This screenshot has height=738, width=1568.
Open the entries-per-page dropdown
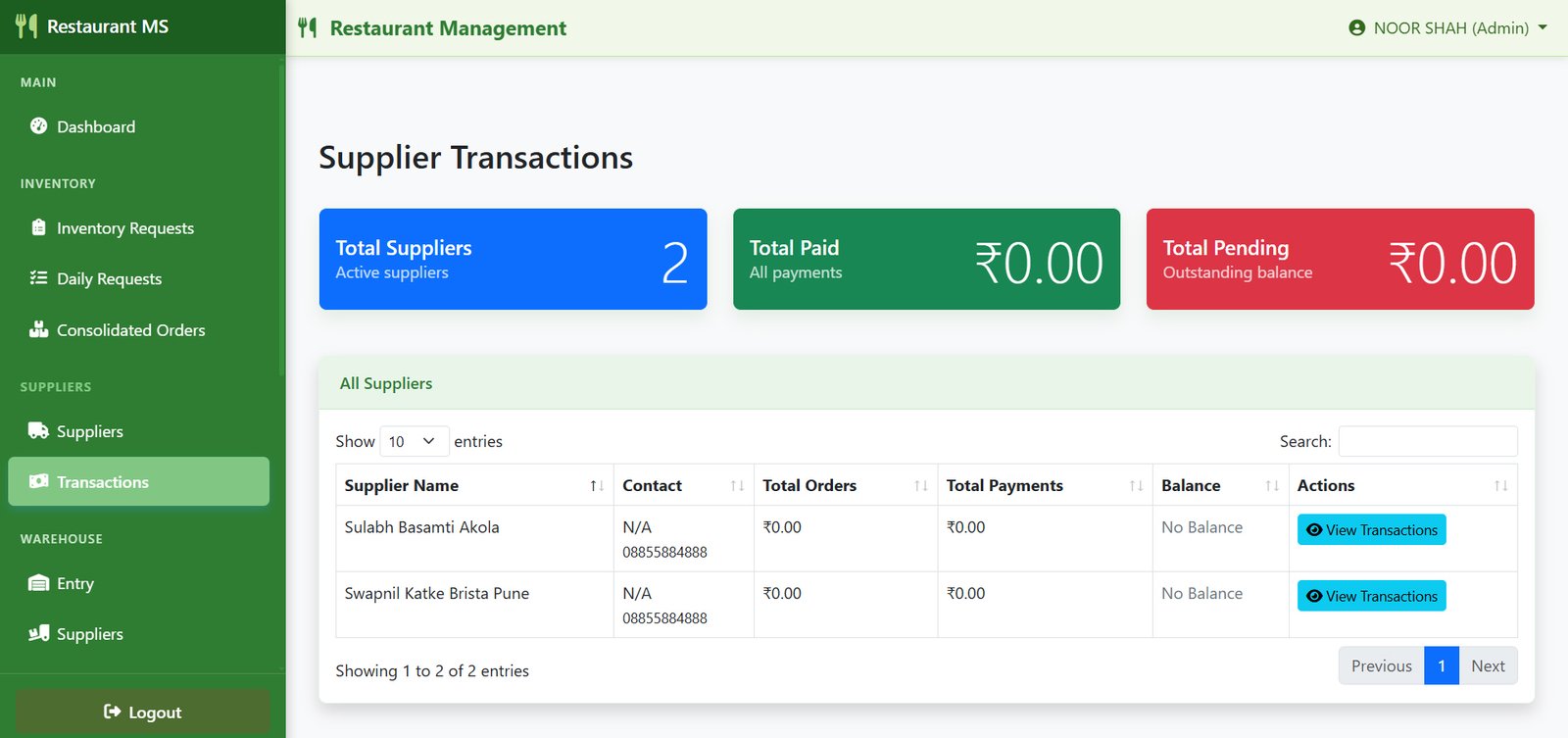click(414, 441)
